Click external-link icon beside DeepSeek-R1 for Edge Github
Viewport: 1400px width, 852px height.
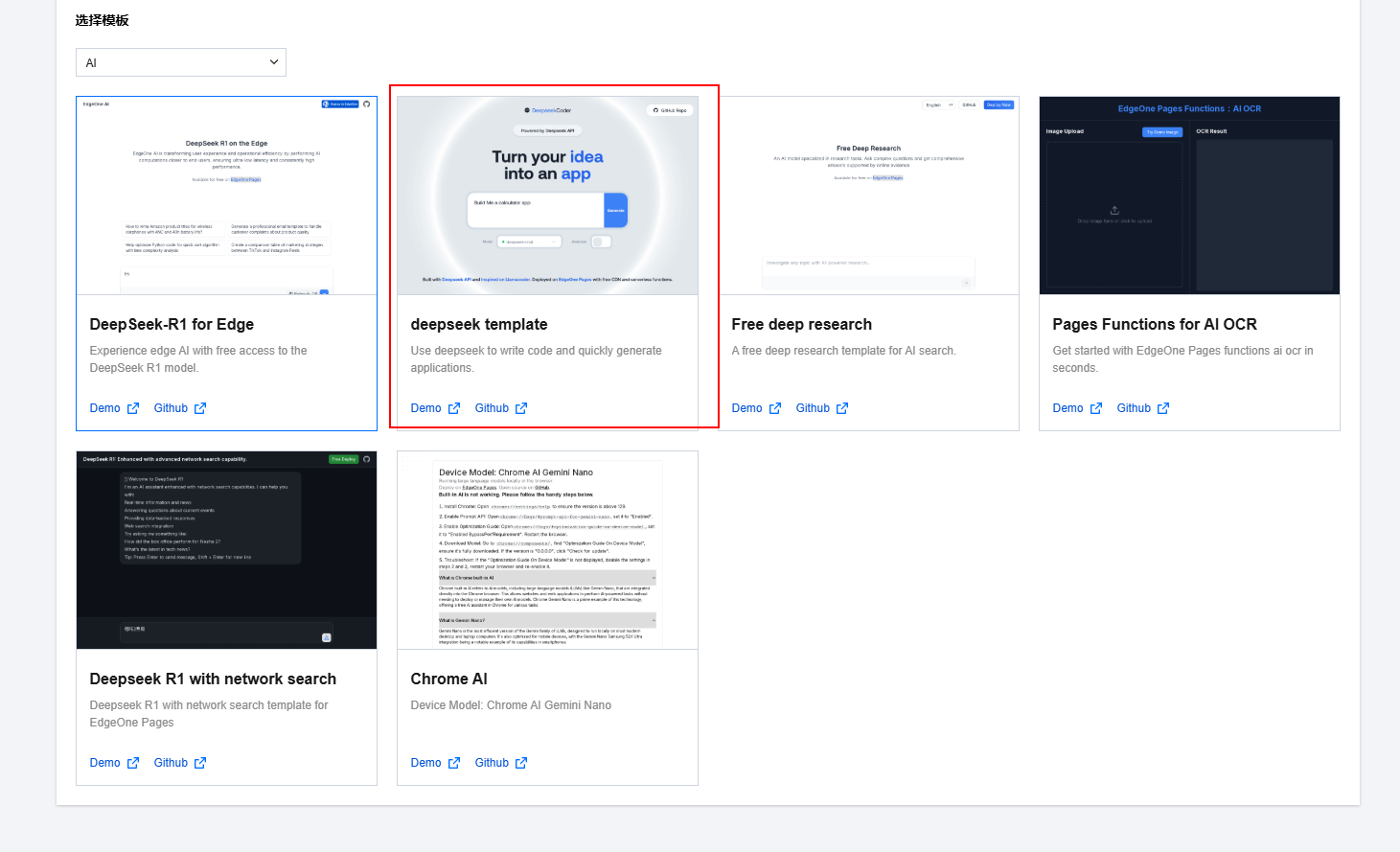(x=200, y=408)
